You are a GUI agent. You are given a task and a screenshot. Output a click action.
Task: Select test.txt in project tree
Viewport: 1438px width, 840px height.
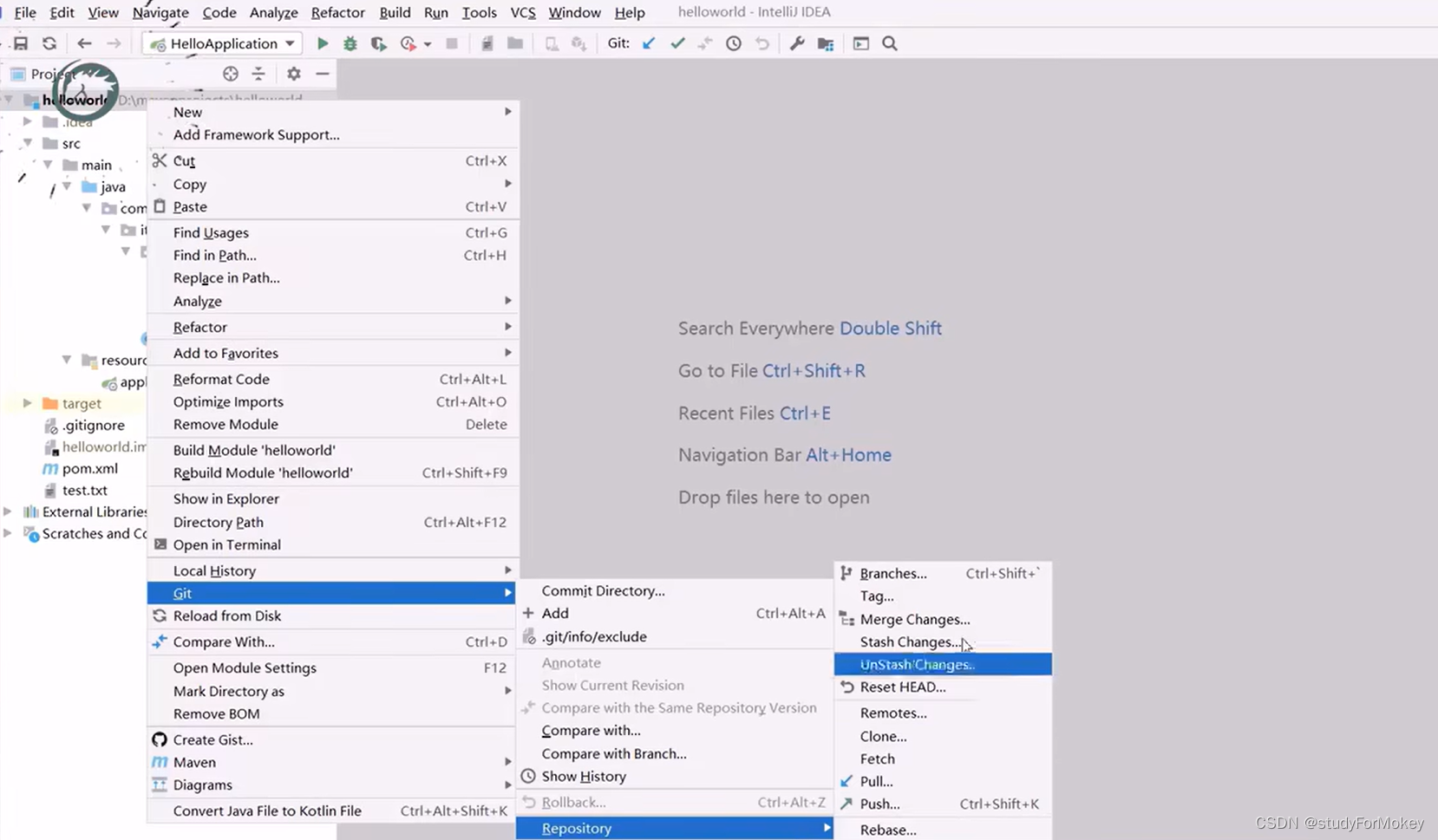click(x=85, y=490)
